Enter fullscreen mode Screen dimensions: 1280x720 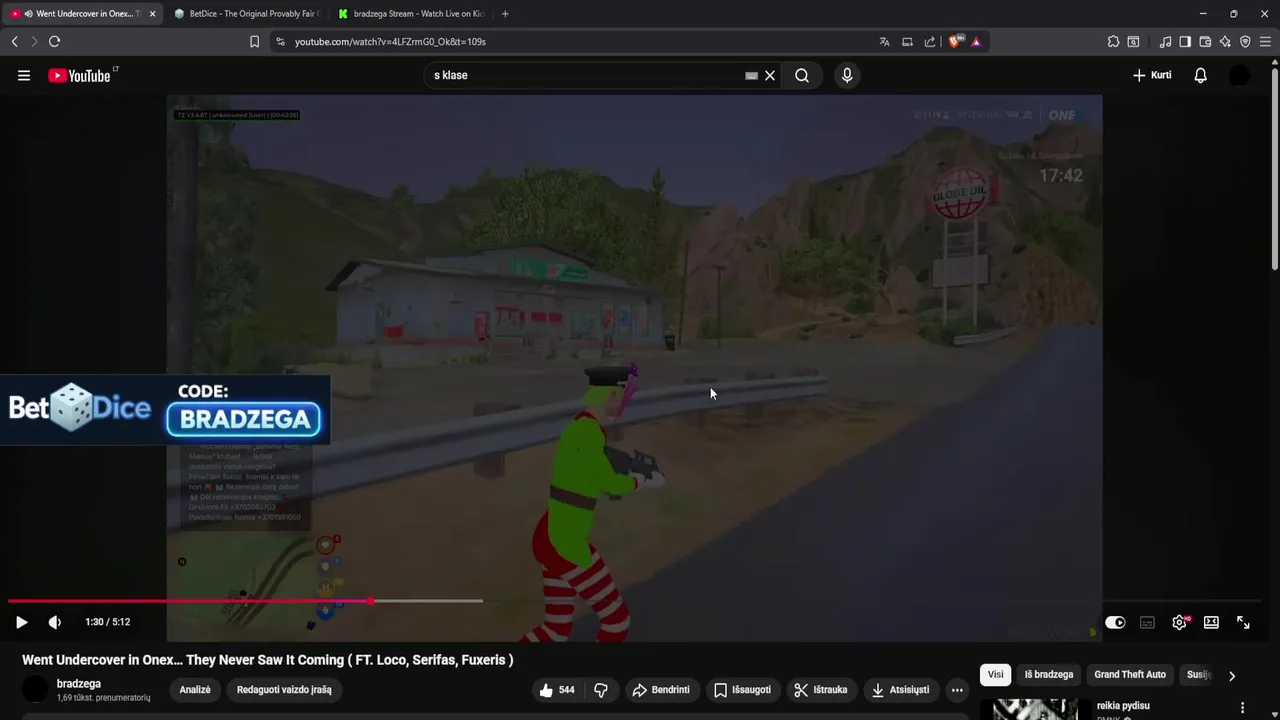(1243, 622)
